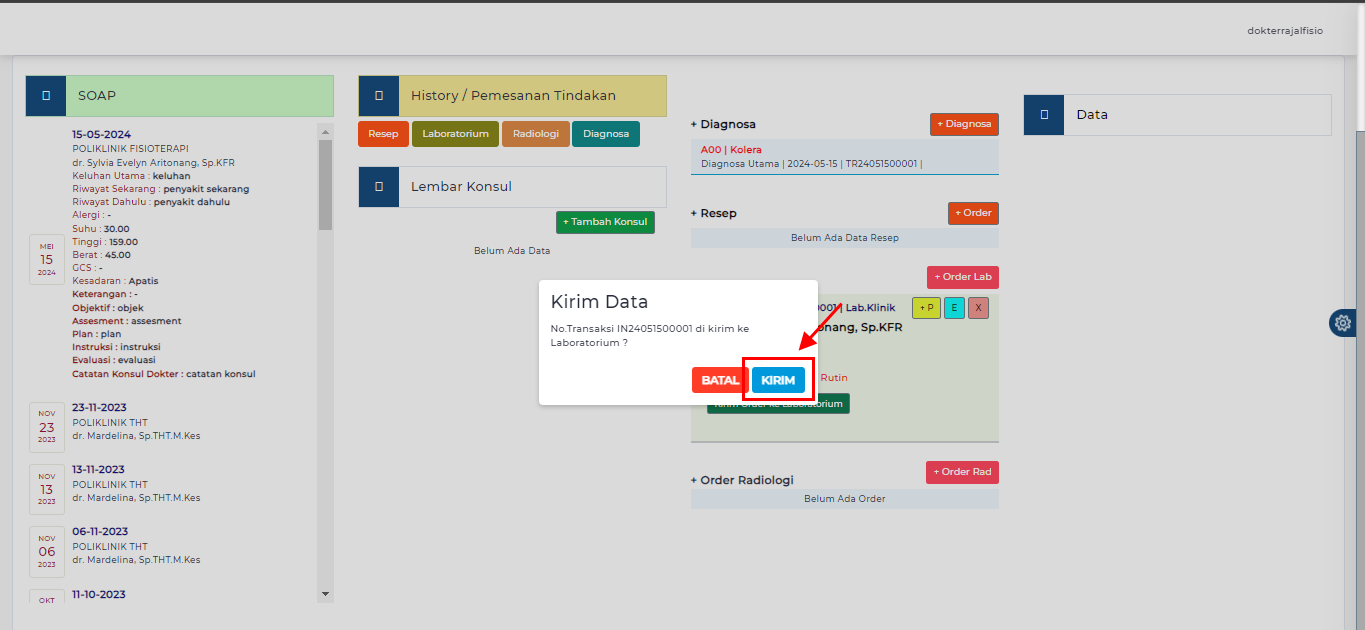Image resolution: width=1365 pixels, height=630 pixels.
Task: Click the Lembar Konsul panel icon
Action: [x=378, y=186]
